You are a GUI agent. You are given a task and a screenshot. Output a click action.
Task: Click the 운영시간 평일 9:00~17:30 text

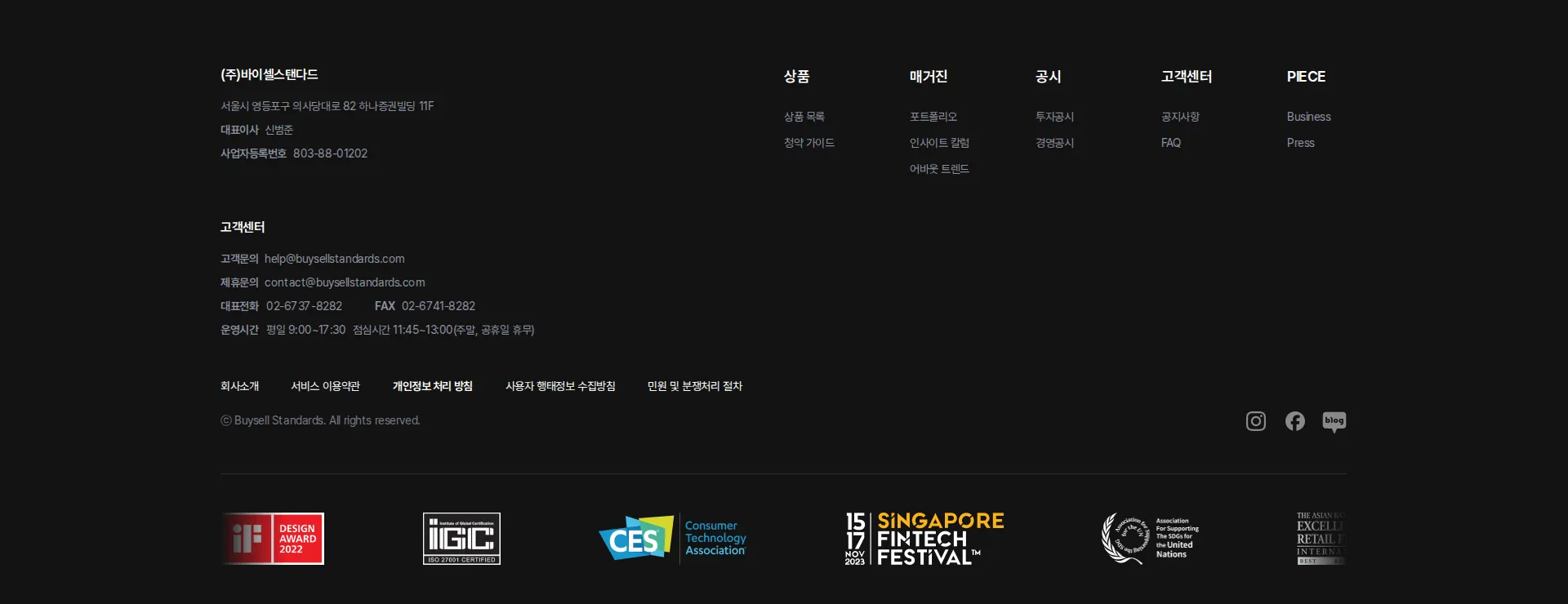pos(283,330)
